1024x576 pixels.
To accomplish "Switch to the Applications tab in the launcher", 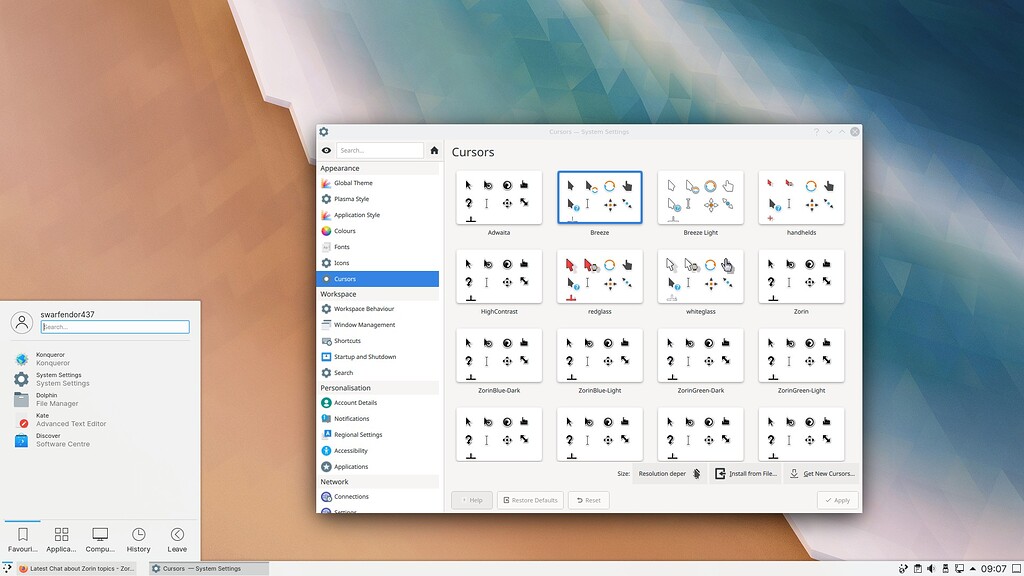I will pyautogui.click(x=61, y=538).
